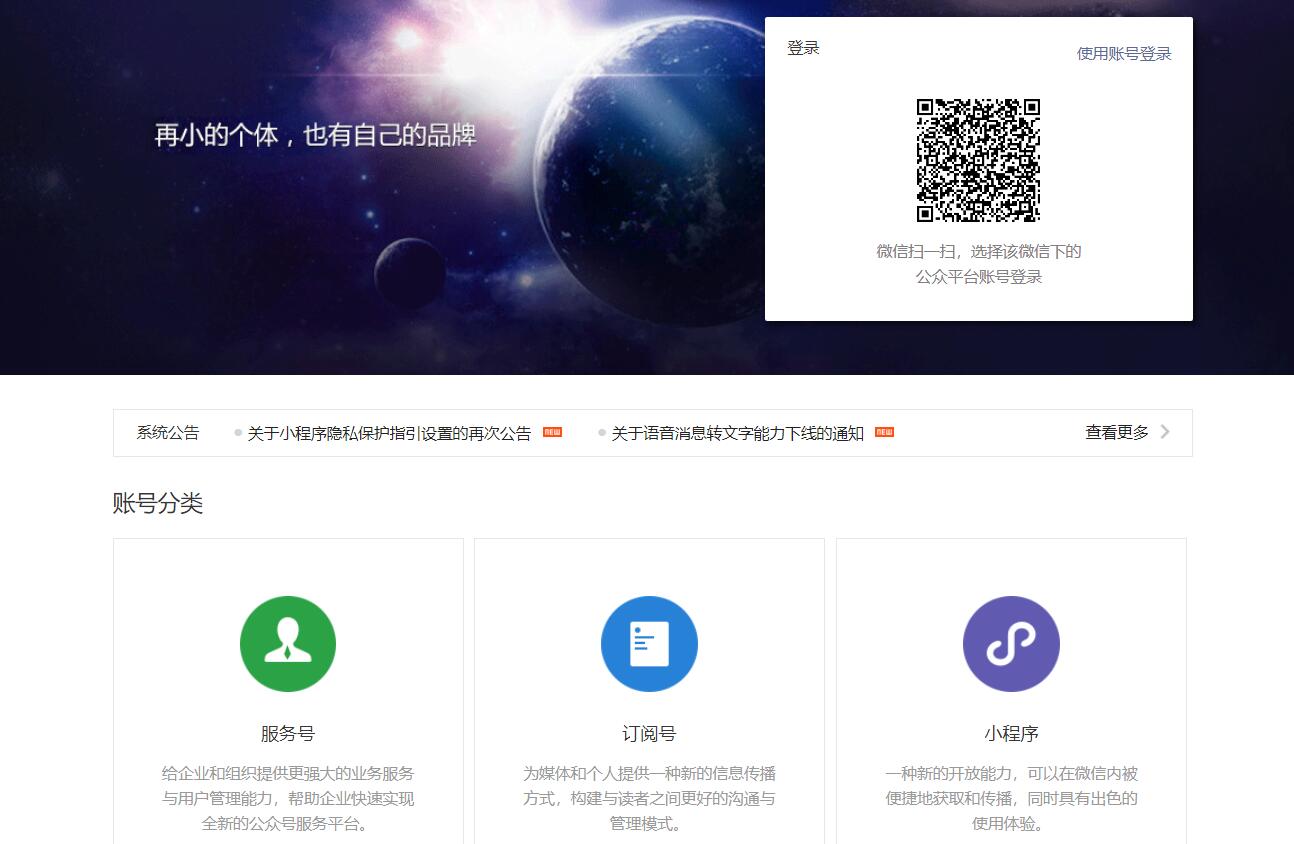Click the green 服务号 account icon
This screenshot has width=1294, height=844.
288,644
